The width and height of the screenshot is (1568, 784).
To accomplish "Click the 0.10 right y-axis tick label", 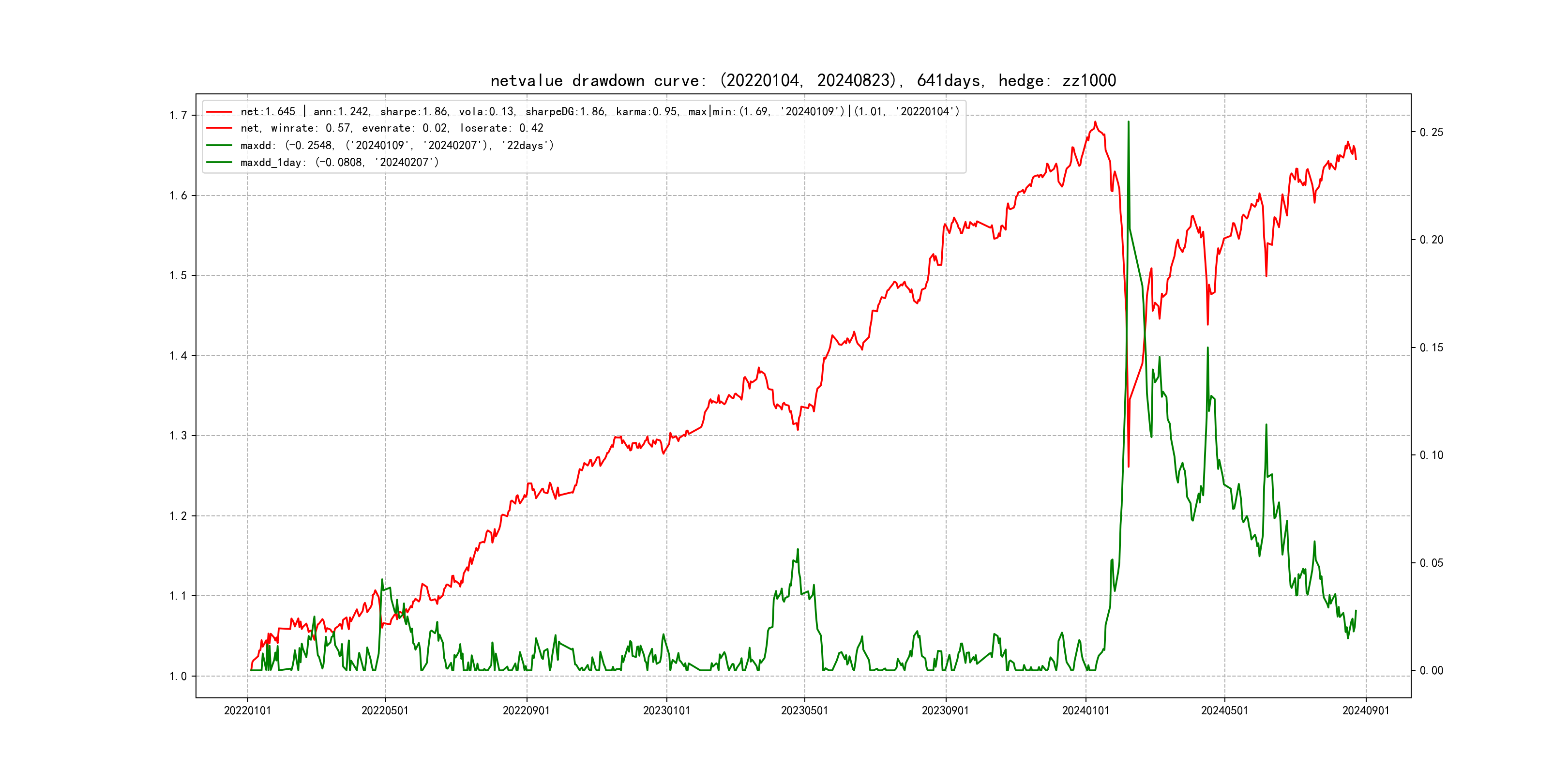I will (1431, 455).
